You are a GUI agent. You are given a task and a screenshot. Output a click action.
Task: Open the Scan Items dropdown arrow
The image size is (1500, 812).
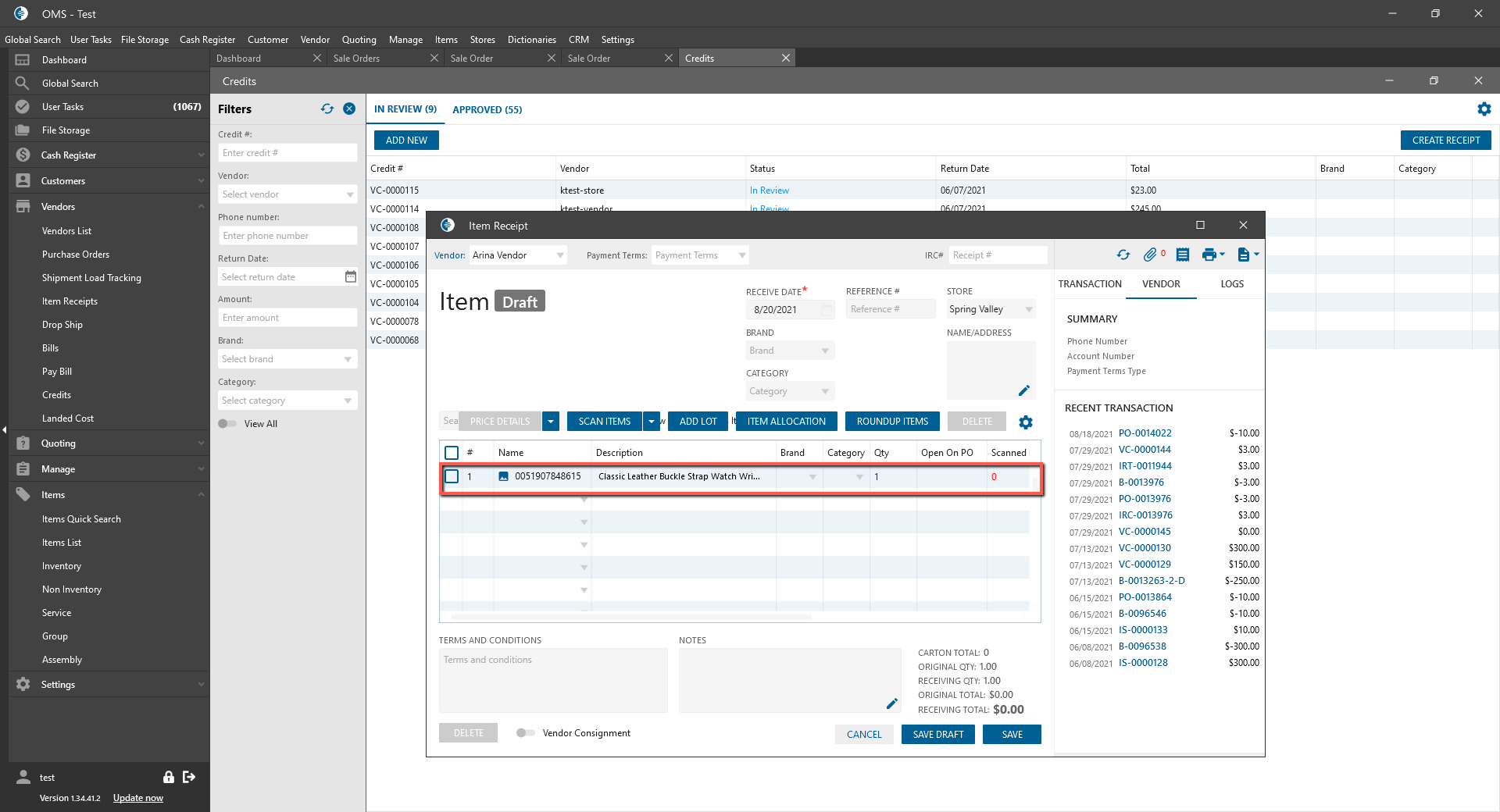(x=652, y=422)
